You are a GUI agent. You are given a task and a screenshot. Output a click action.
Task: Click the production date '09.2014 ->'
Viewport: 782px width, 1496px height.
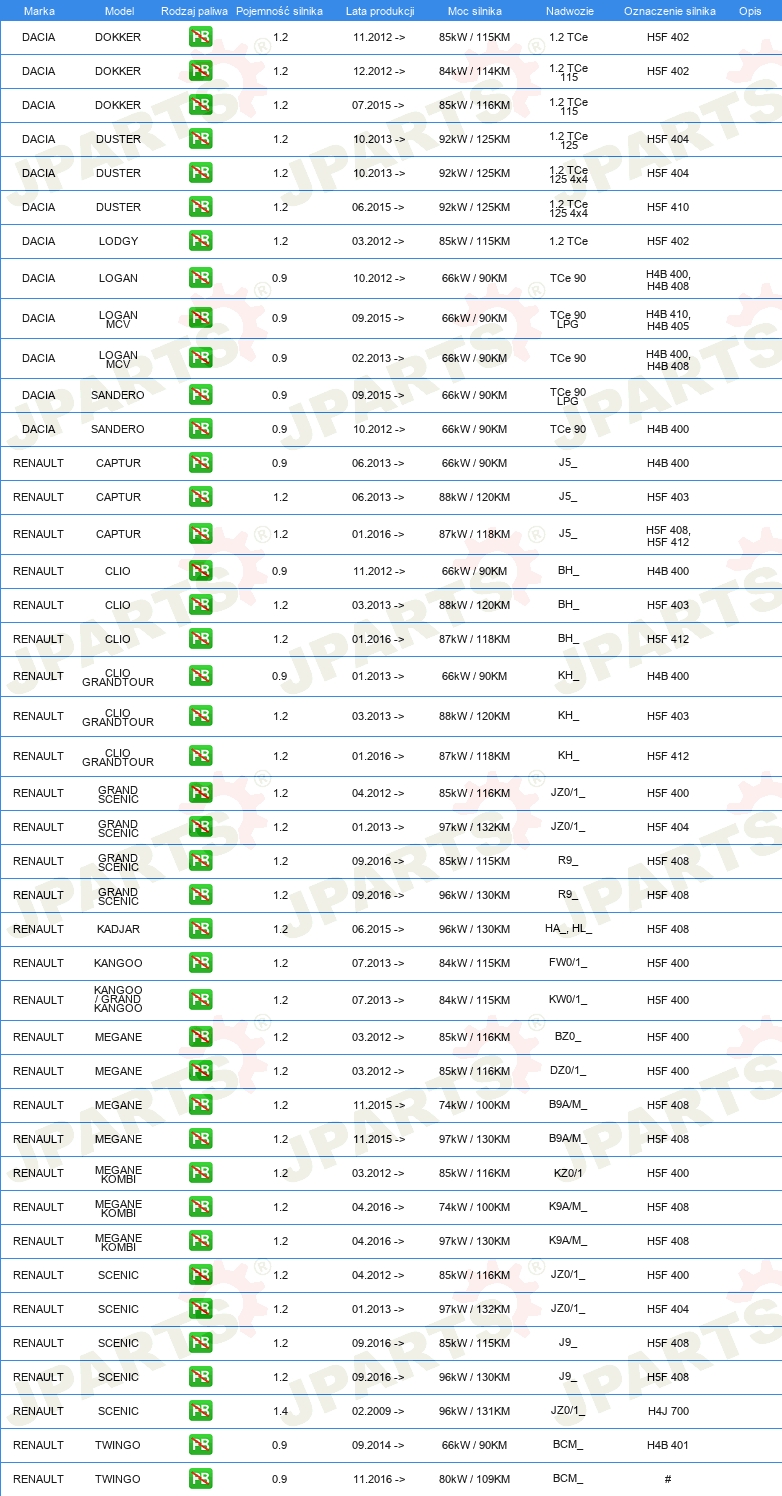[x=379, y=1445]
